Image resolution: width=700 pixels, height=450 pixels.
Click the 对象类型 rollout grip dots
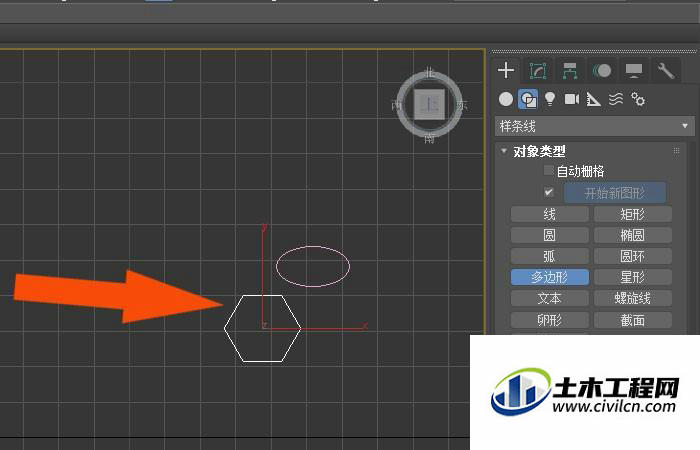pyautogui.click(x=676, y=151)
